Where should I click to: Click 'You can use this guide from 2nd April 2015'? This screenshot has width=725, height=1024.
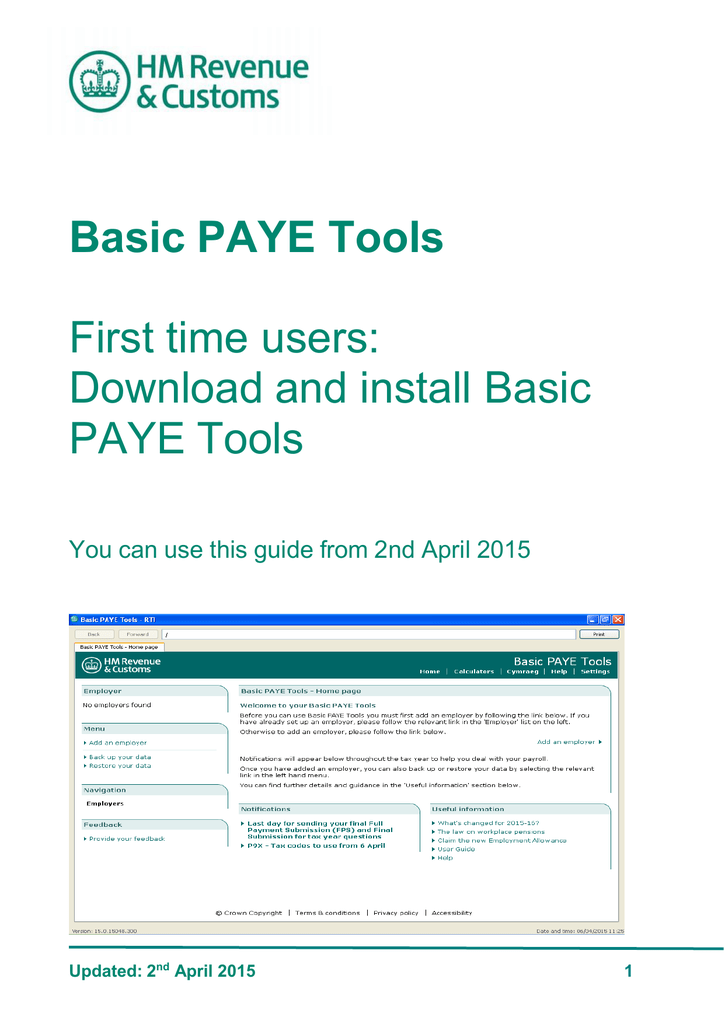299,550
